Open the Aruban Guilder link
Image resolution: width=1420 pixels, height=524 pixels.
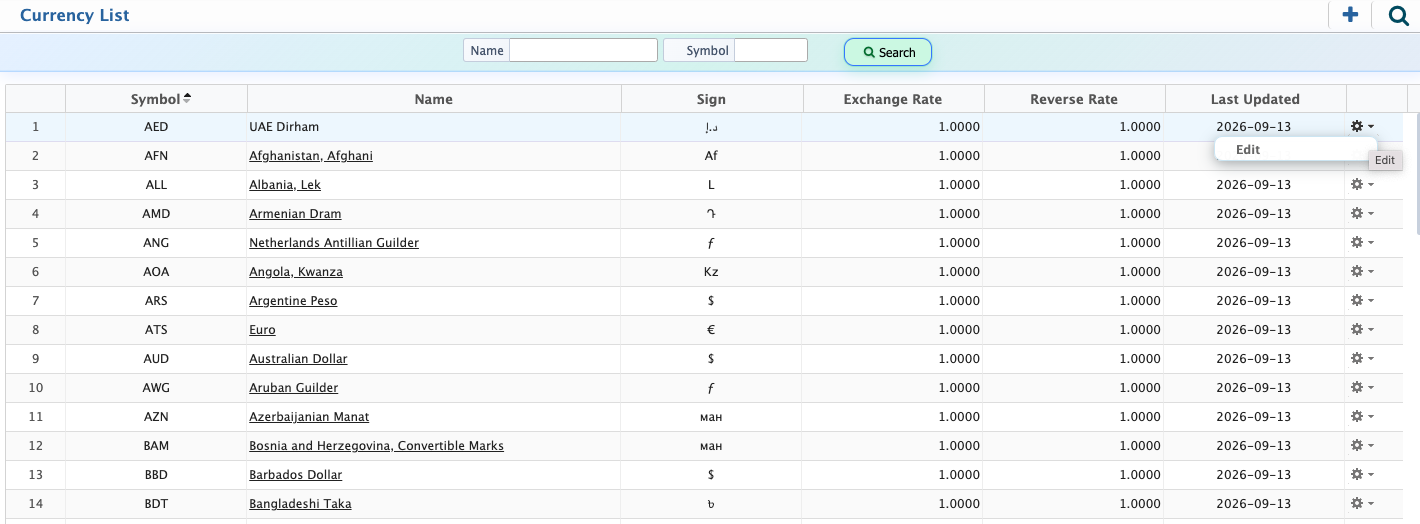pos(294,388)
